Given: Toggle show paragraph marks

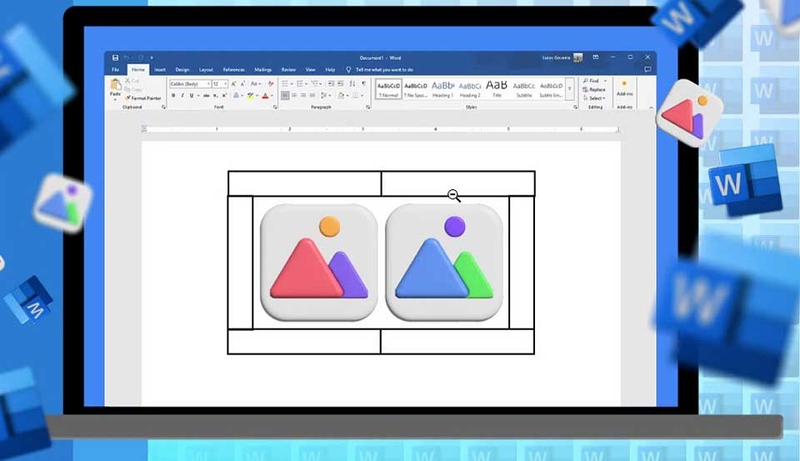Looking at the screenshot, I should point(363,84).
